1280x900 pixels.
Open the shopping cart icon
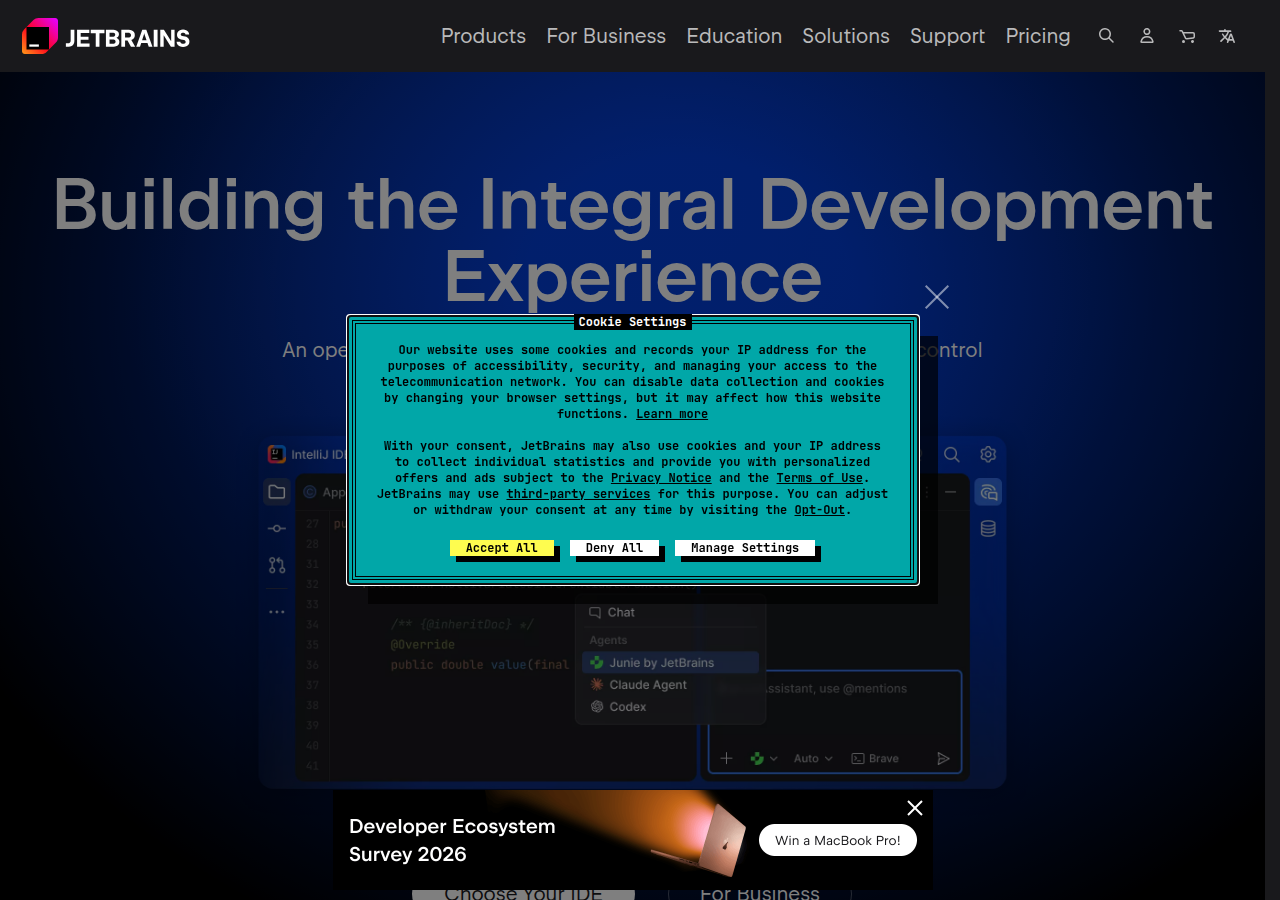[1187, 36]
